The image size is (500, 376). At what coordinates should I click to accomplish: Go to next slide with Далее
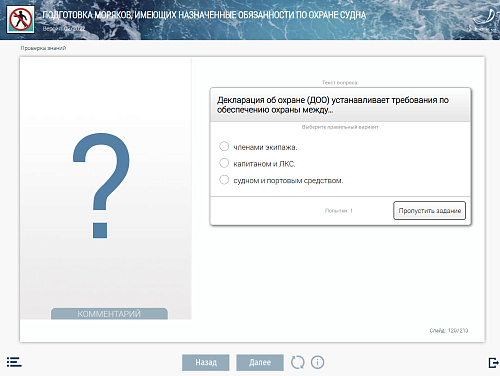(x=260, y=362)
